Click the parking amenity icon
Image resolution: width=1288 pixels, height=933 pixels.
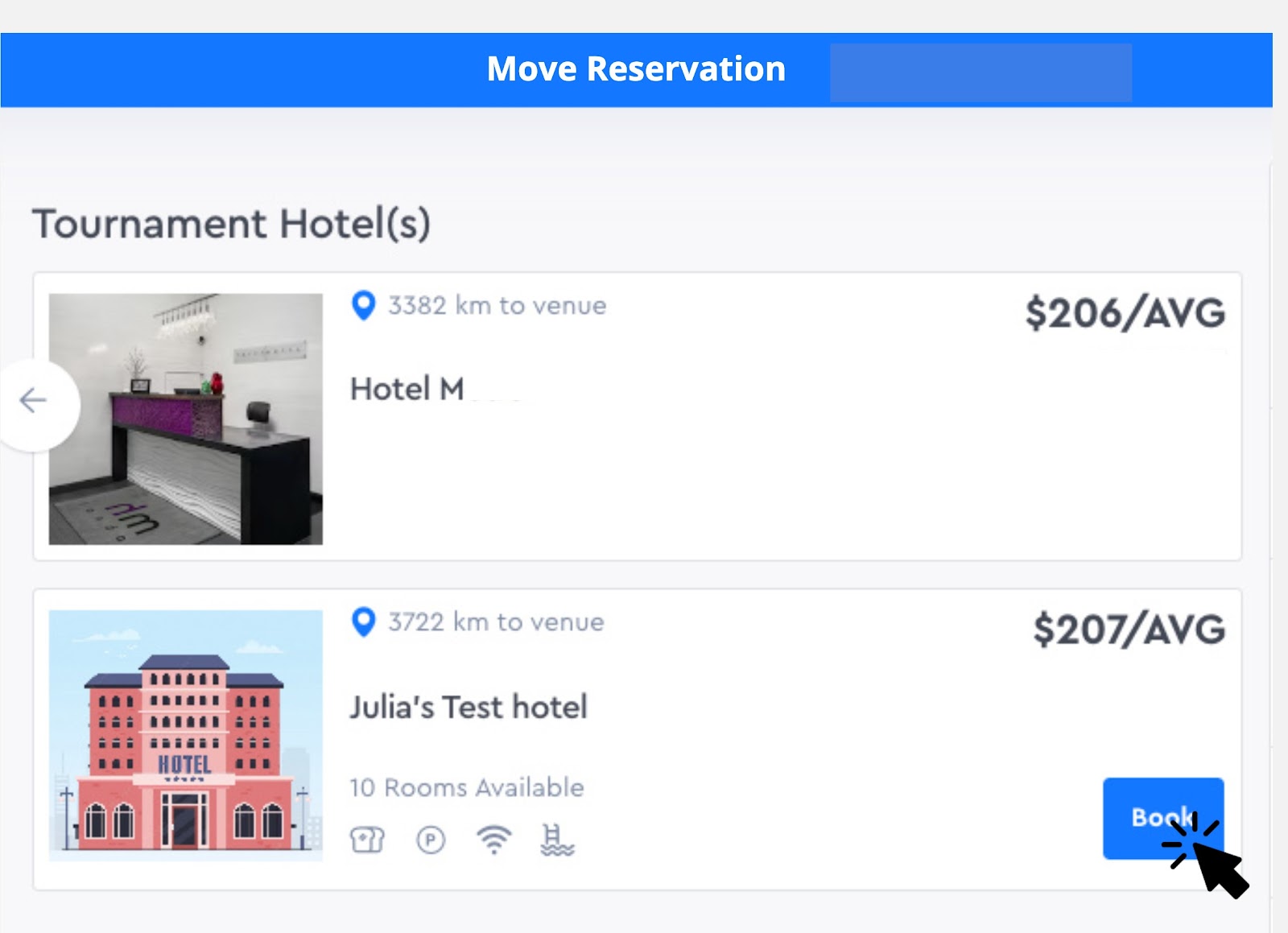[x=431, y=840]
